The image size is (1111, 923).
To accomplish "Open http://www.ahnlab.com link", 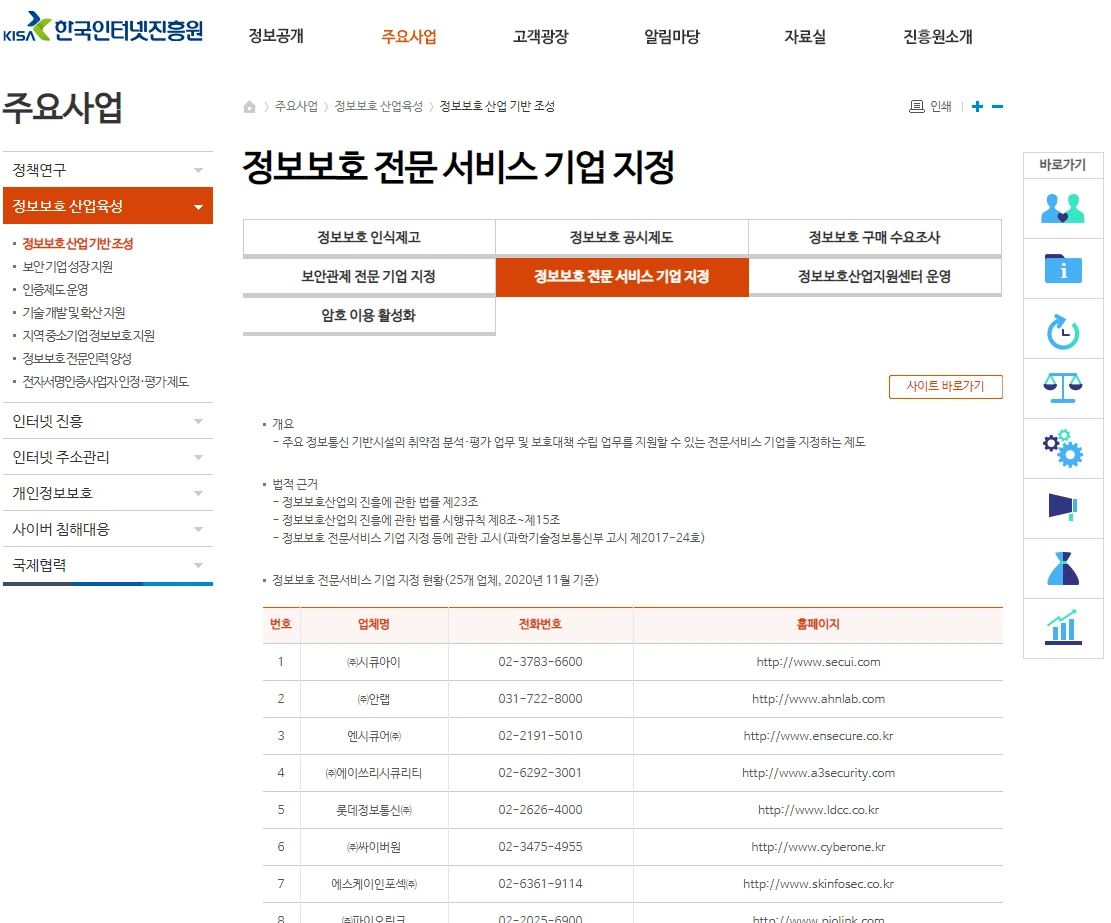I will tap(818, 699).
